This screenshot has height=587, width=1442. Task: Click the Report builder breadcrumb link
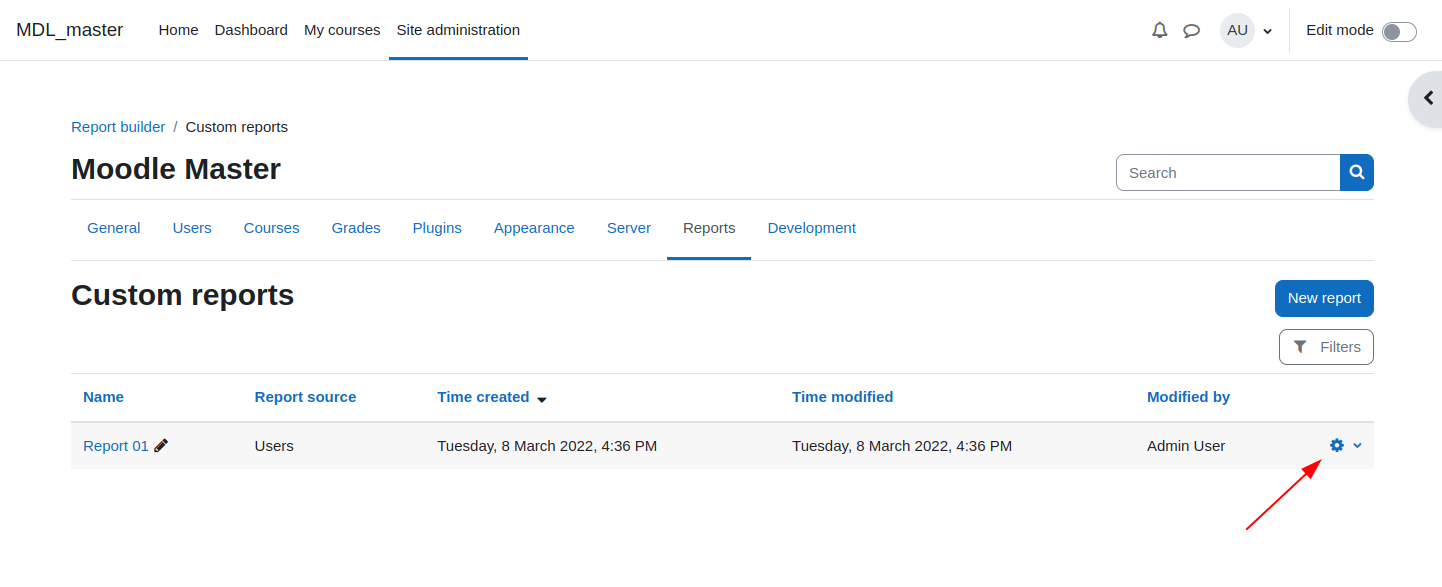(x=118, y=127)
